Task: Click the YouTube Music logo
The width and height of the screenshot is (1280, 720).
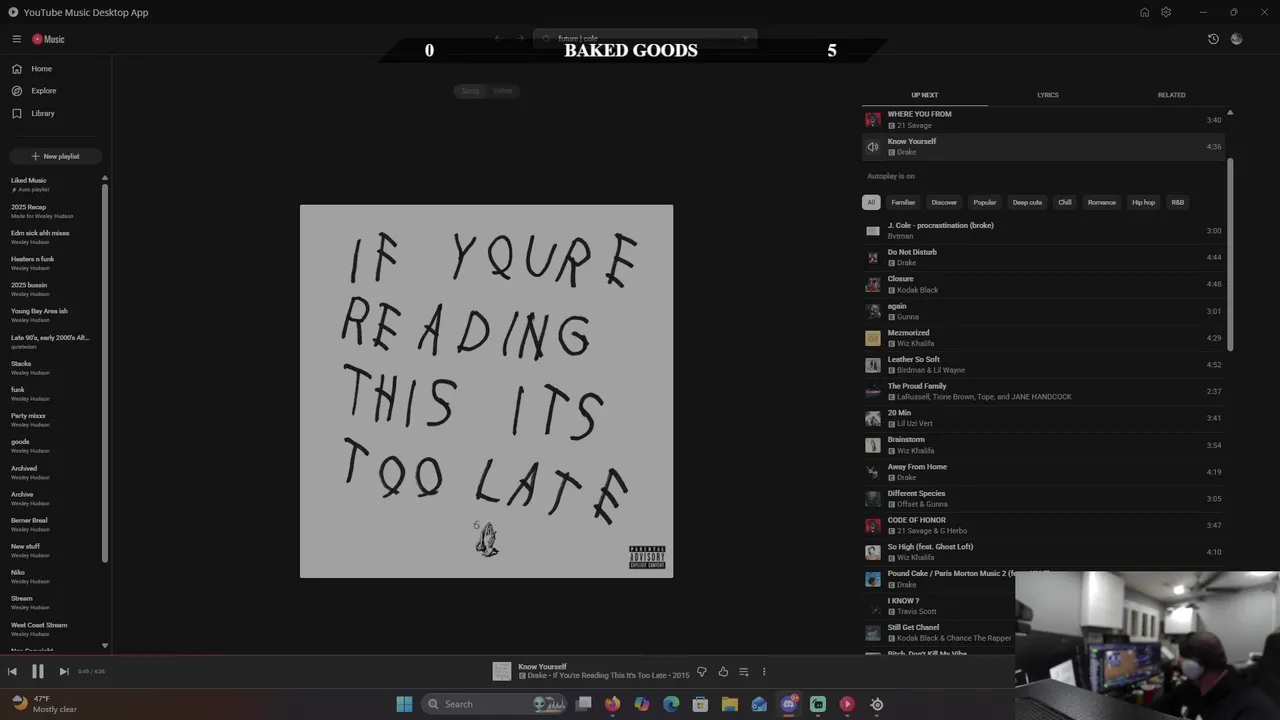Action: [x=48, y=39]
